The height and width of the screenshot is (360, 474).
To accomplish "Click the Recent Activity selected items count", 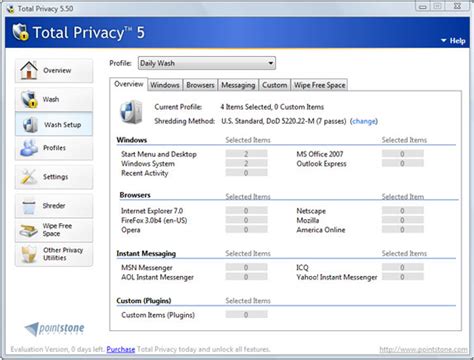I will [x=246, y=173].
